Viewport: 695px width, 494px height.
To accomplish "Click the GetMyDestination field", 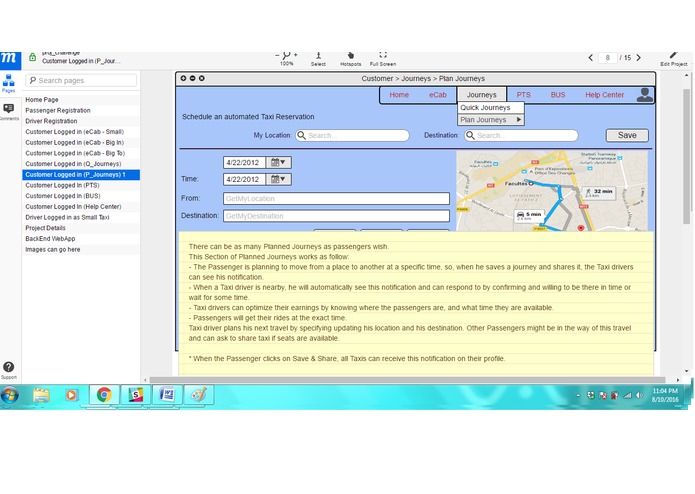I will tap(336, 216).
